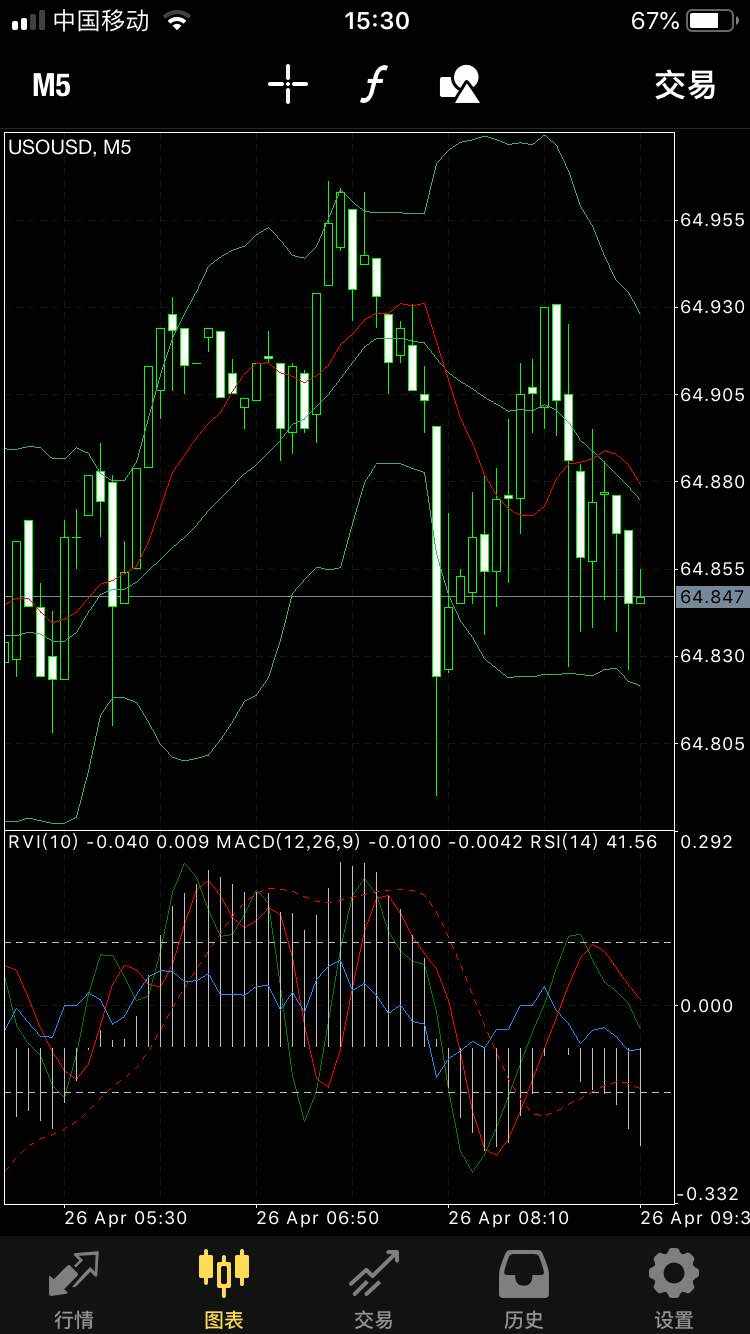Tap the current price label 64.847

(x=712, y=597)
